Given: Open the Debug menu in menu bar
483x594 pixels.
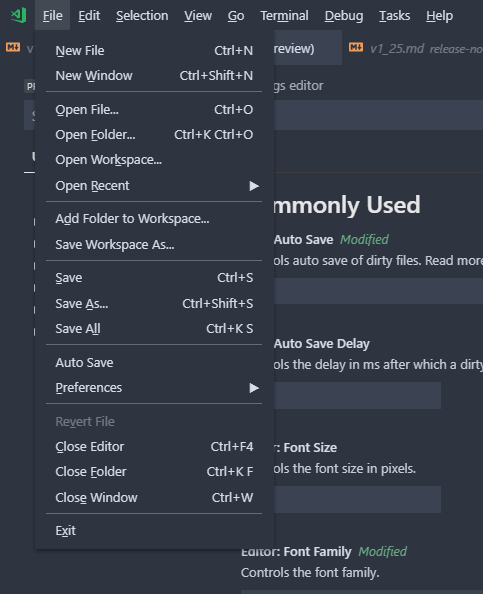Looking at the screenshot, I should tap(344, 16).
